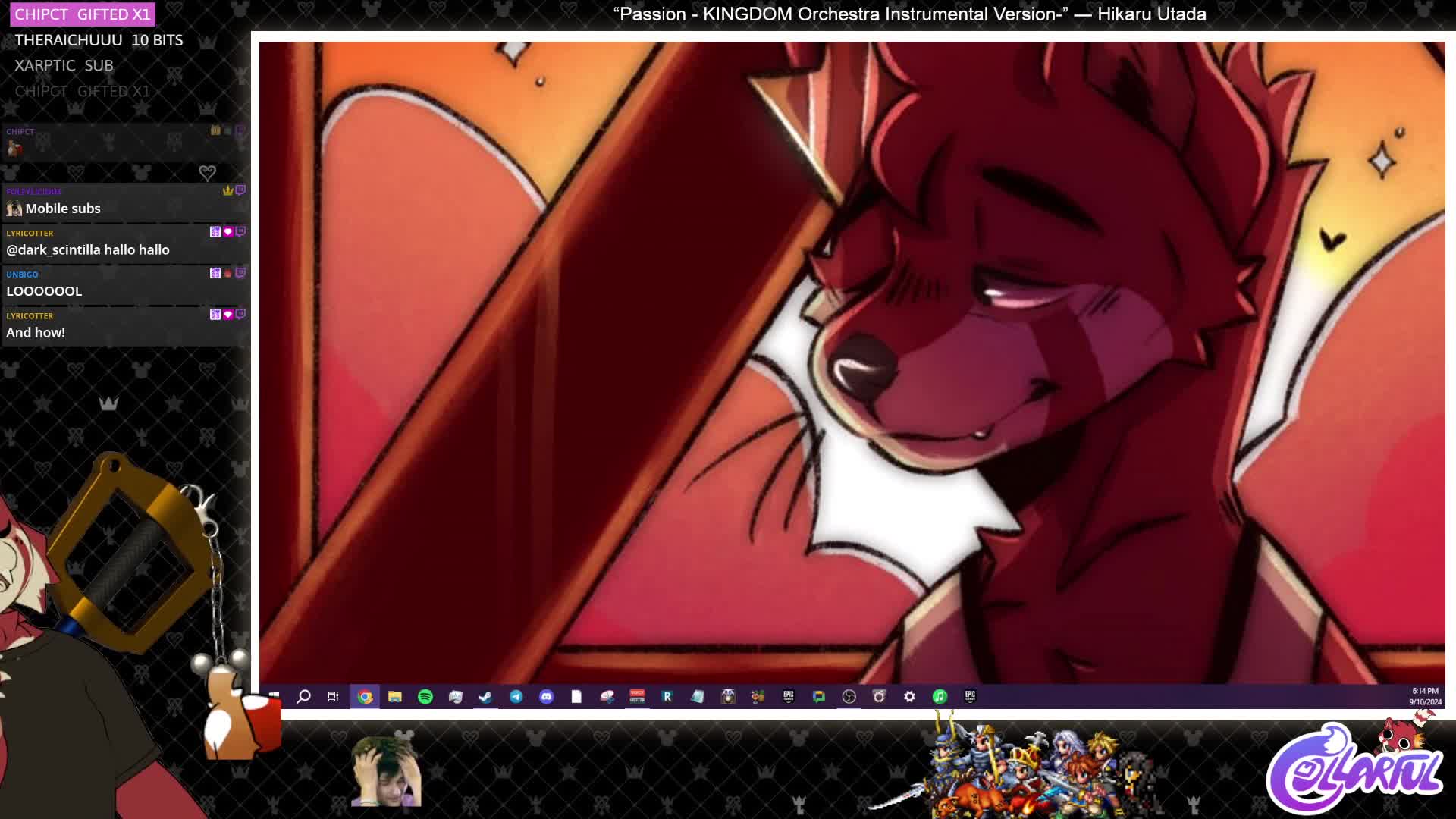Open the last Epic Games icon in taskbar
Viewport: 1456px width, 819px height.
[x=970, y=695]
